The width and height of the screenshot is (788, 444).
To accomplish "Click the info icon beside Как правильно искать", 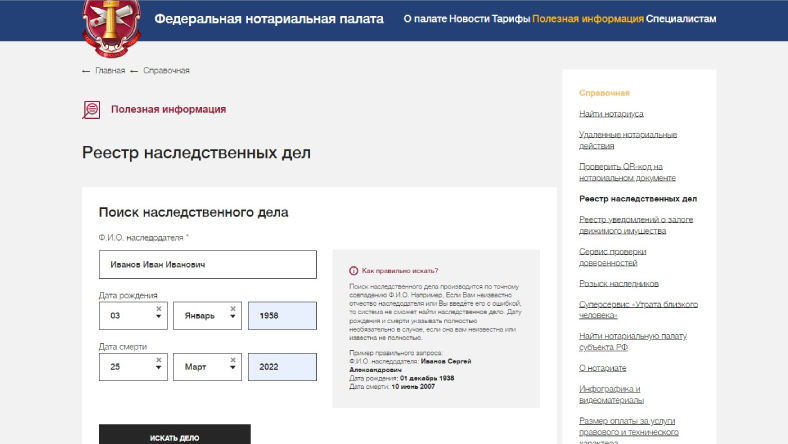I will tap(353, 271).
